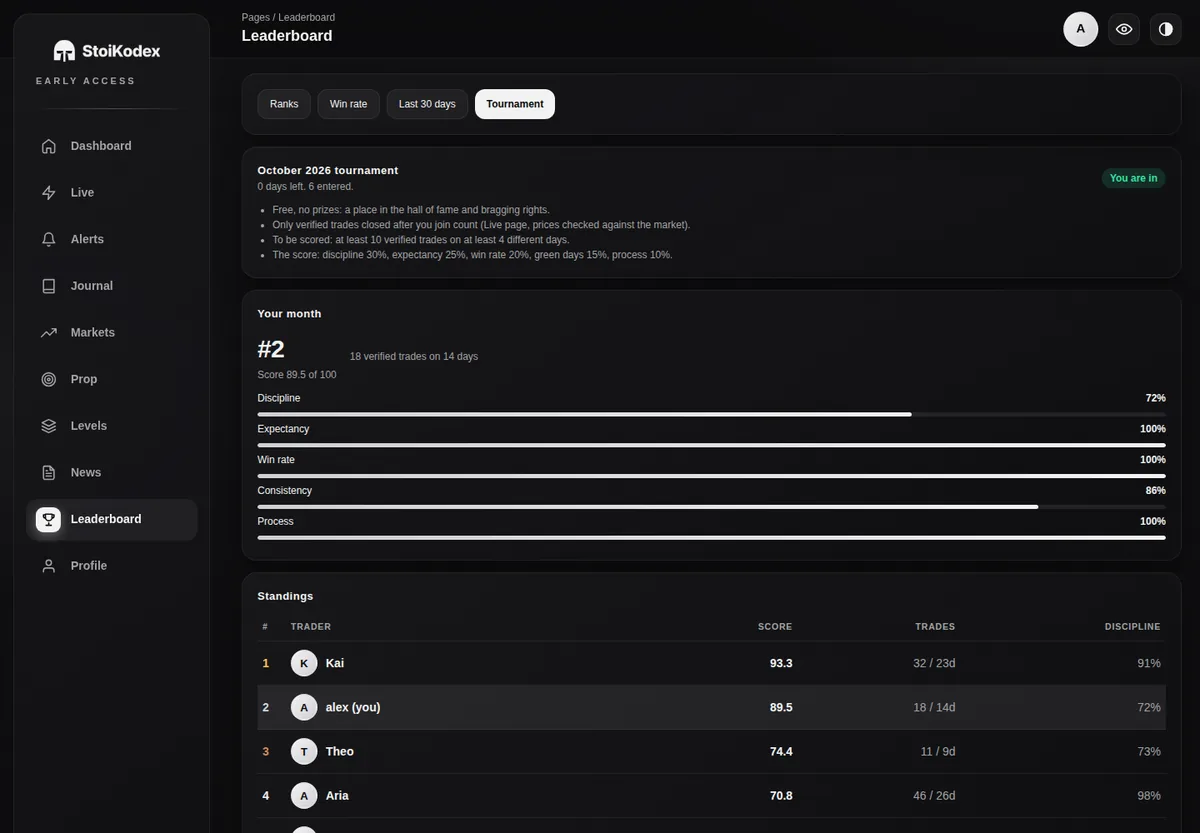Click the Process progress bar
This screenshot has width=1200, height=833.
(711, 538)
